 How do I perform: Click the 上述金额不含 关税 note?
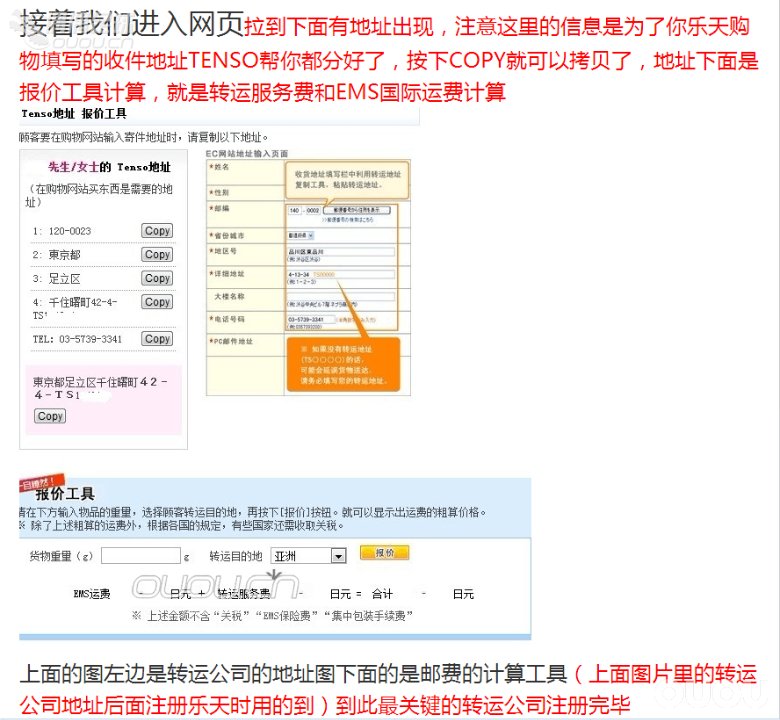(273, 616)
